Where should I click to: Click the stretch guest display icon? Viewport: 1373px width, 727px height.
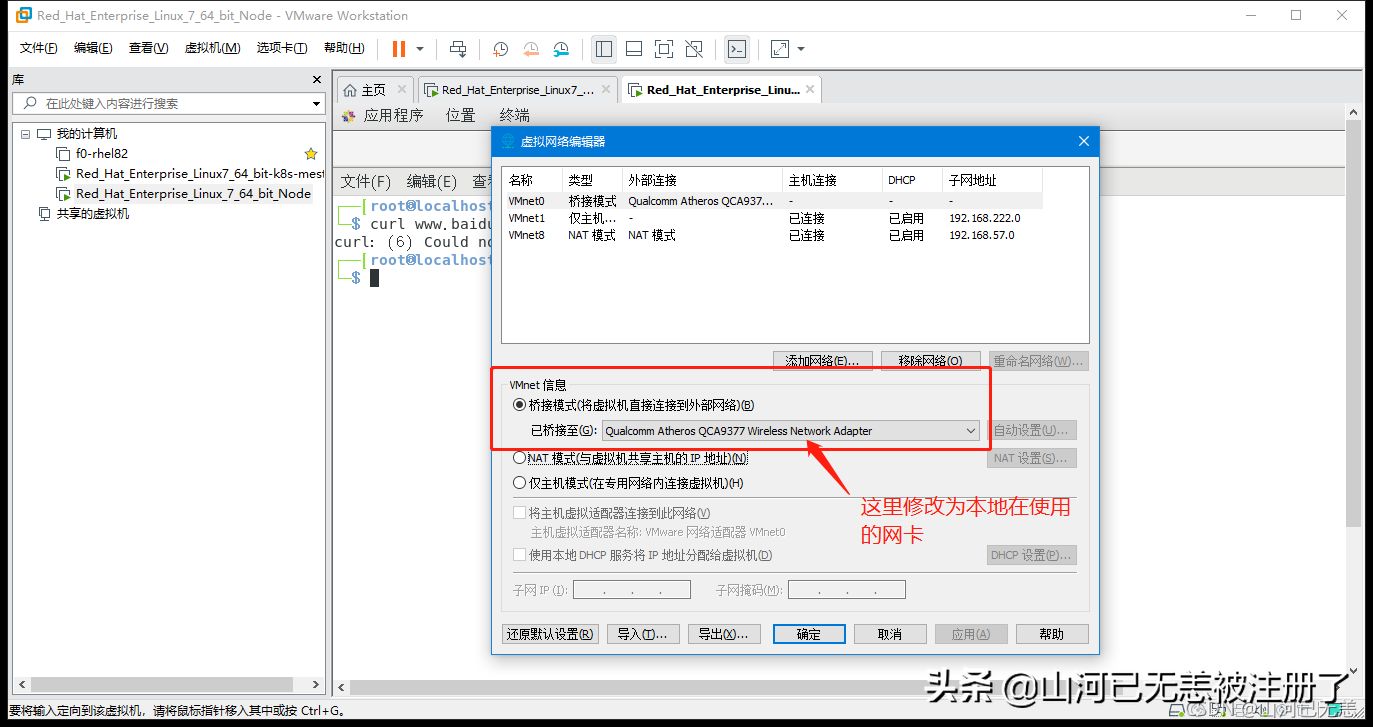[780, 48]
